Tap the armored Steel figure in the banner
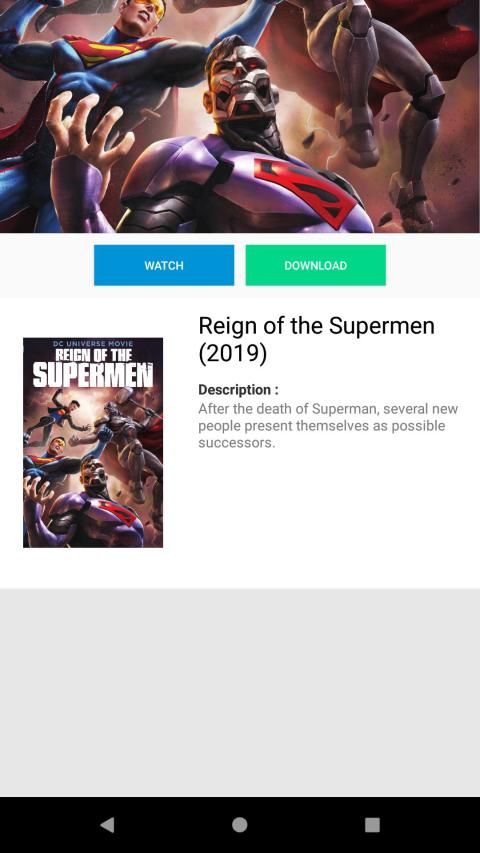Image resolution: width=480 pixels, height=853 pixels. tap(381, 98)
